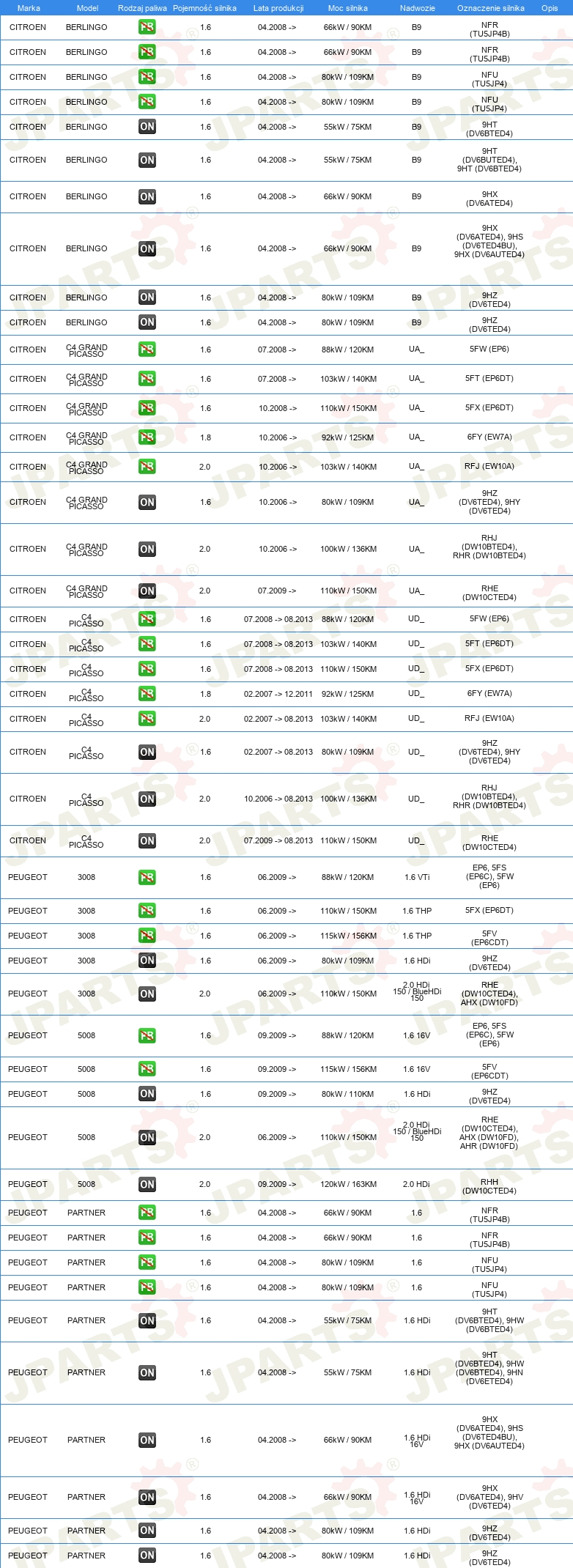The width and height of the screenshot is (573, 1568).
Task: Click PB icon for C4 Picasso 1.8 92kW / 125KM
Action: point(147,694)
